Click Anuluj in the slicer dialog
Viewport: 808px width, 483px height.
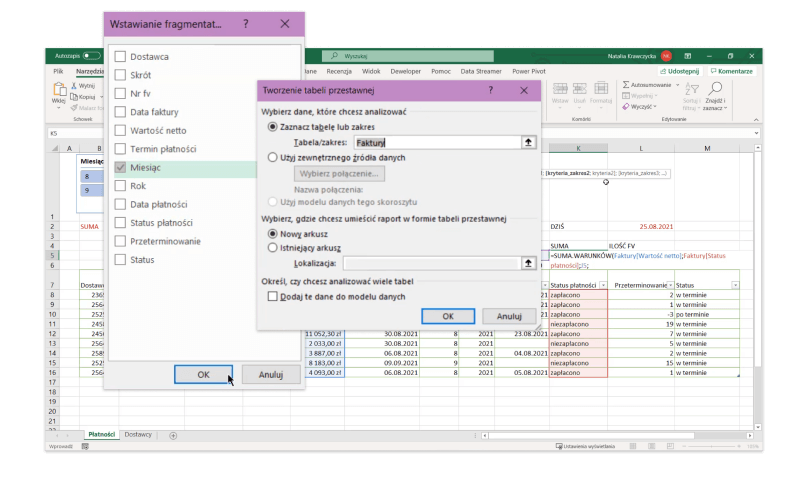click(x=264, y=374)
